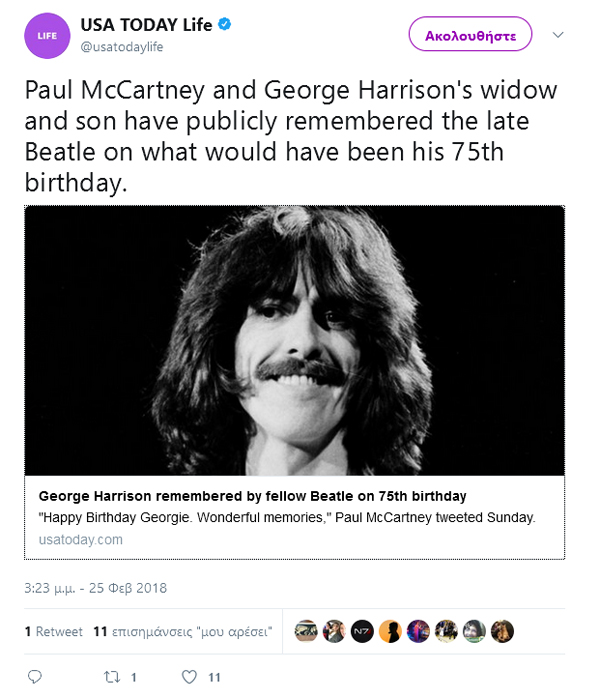600x699 pixels.
Task: Open the George Harrison photo thumbnail
Action: 294,340
